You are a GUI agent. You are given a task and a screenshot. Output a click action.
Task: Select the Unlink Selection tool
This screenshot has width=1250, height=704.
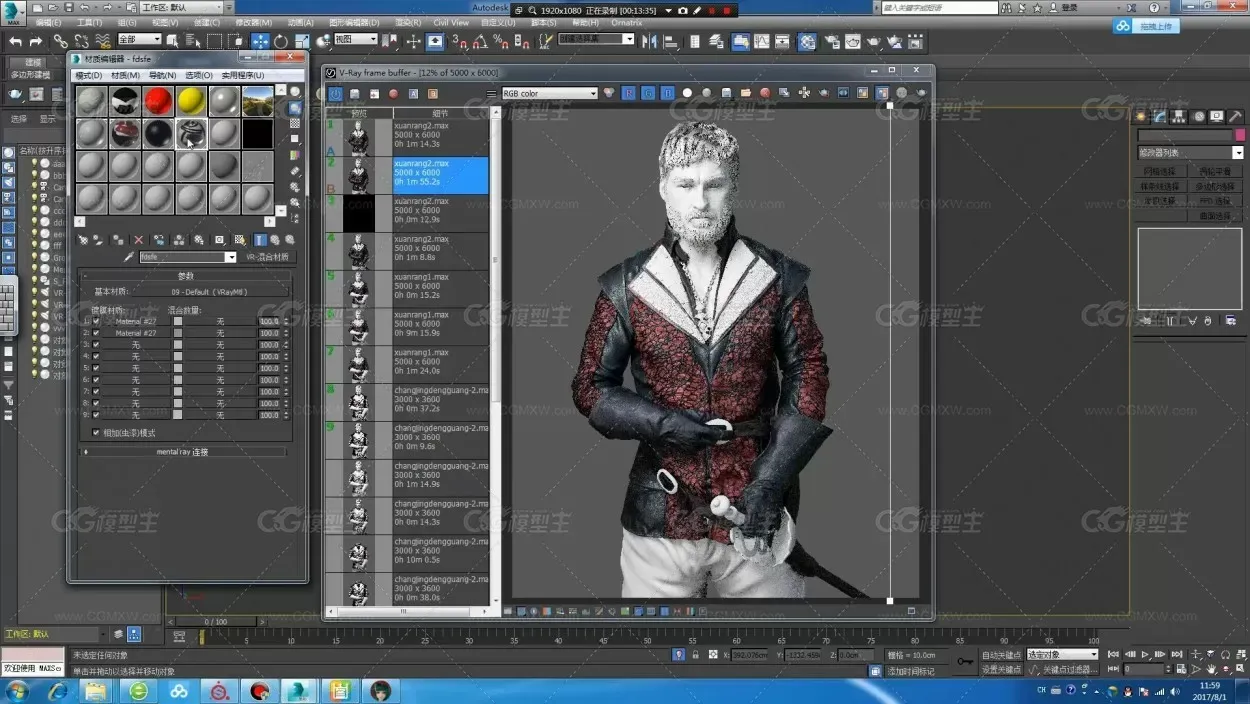(81, 41)
